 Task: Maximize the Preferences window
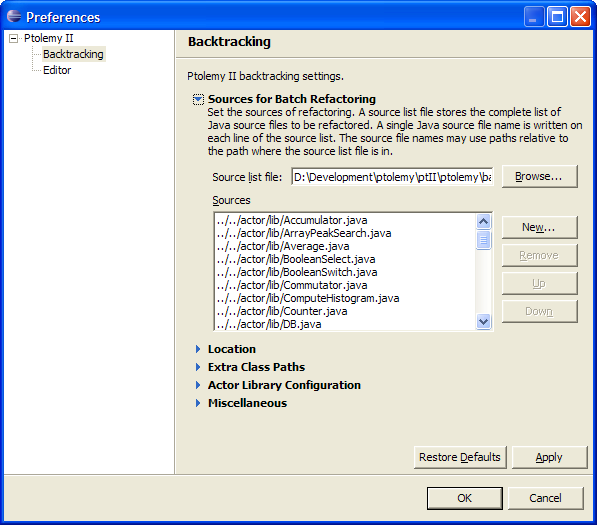pyautogui.click(x=557, y=17)
